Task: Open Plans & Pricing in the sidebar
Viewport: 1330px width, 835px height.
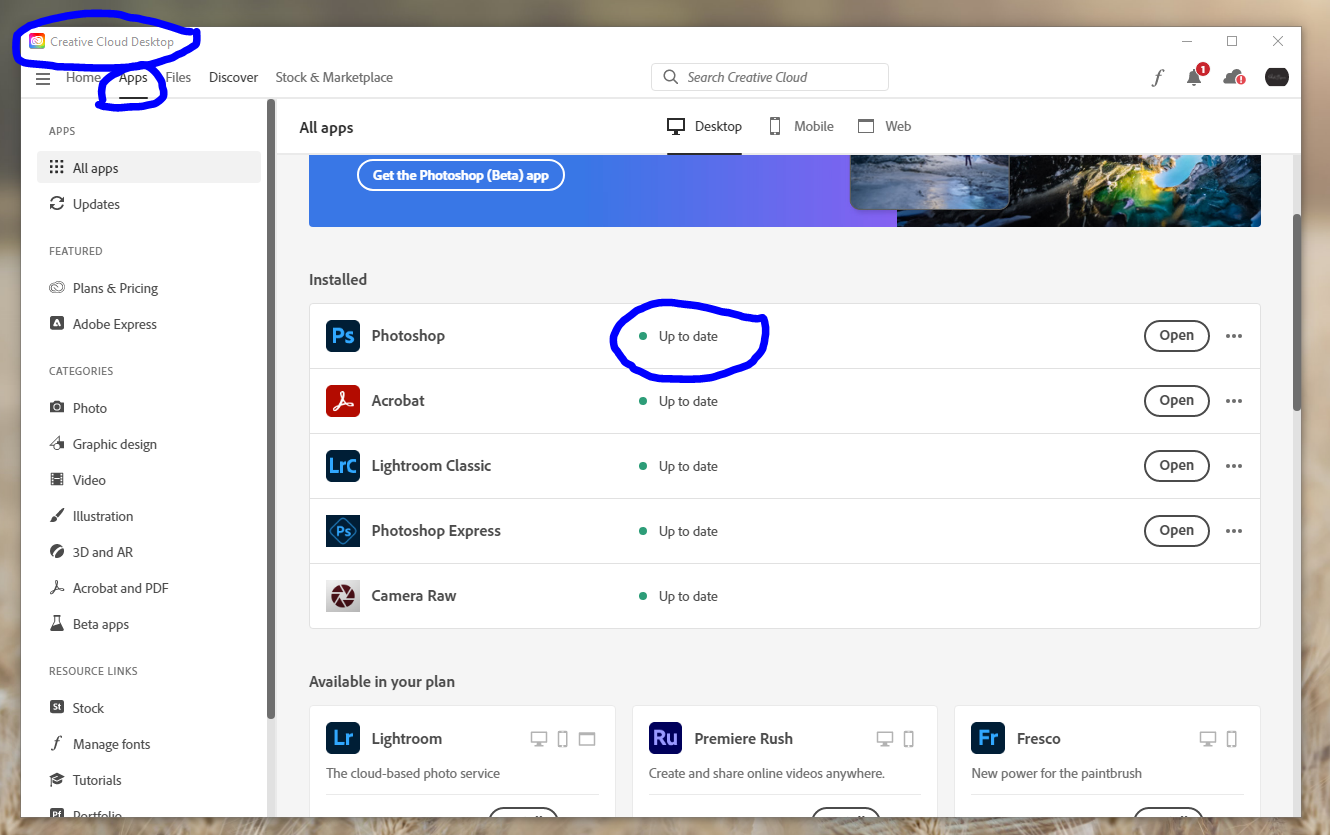Action: tap(149, 288)
